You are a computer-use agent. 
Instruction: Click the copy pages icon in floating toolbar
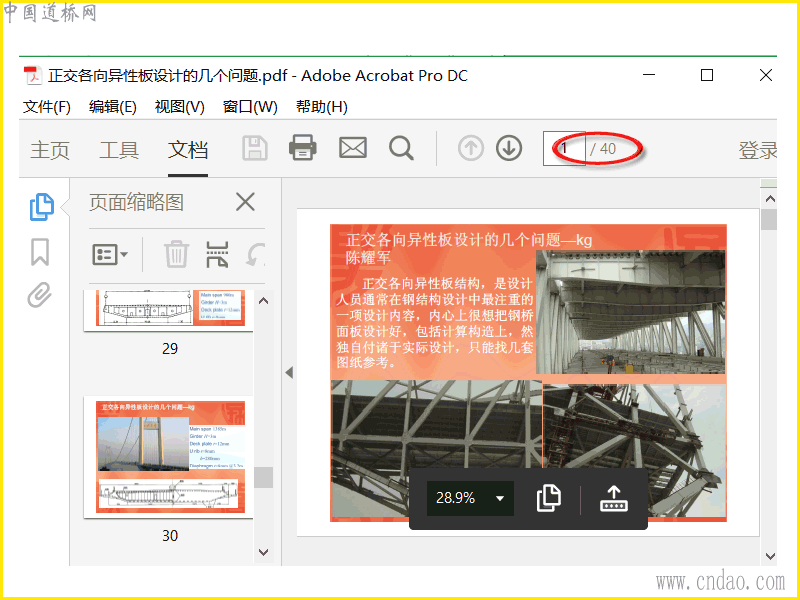coord(548,498)
